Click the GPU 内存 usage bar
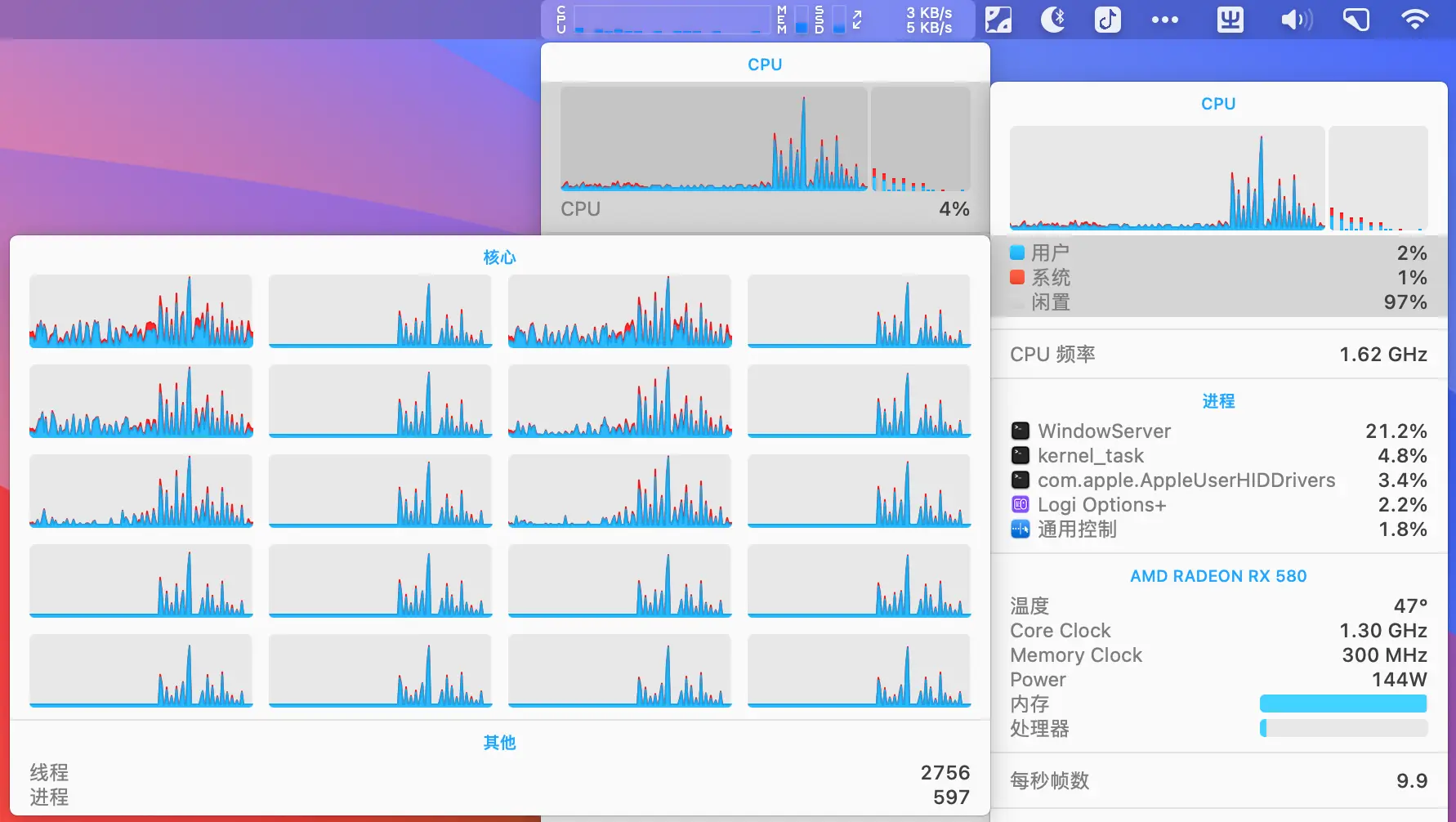 (1343, 704)
